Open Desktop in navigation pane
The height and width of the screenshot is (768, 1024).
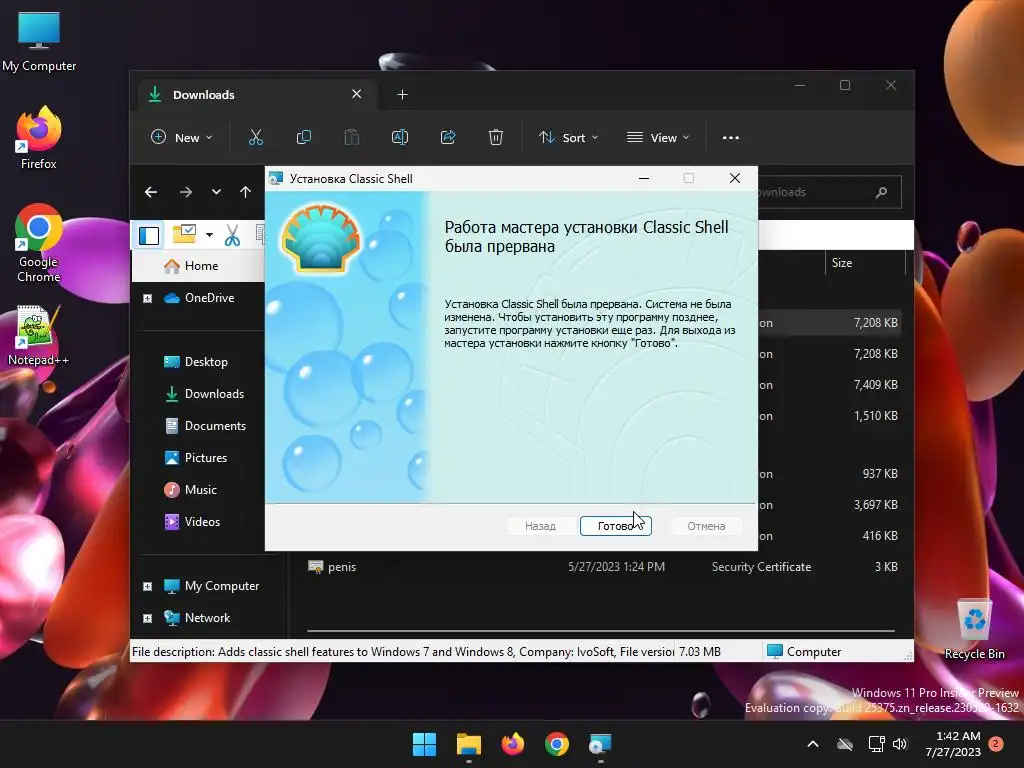point(206,362)
